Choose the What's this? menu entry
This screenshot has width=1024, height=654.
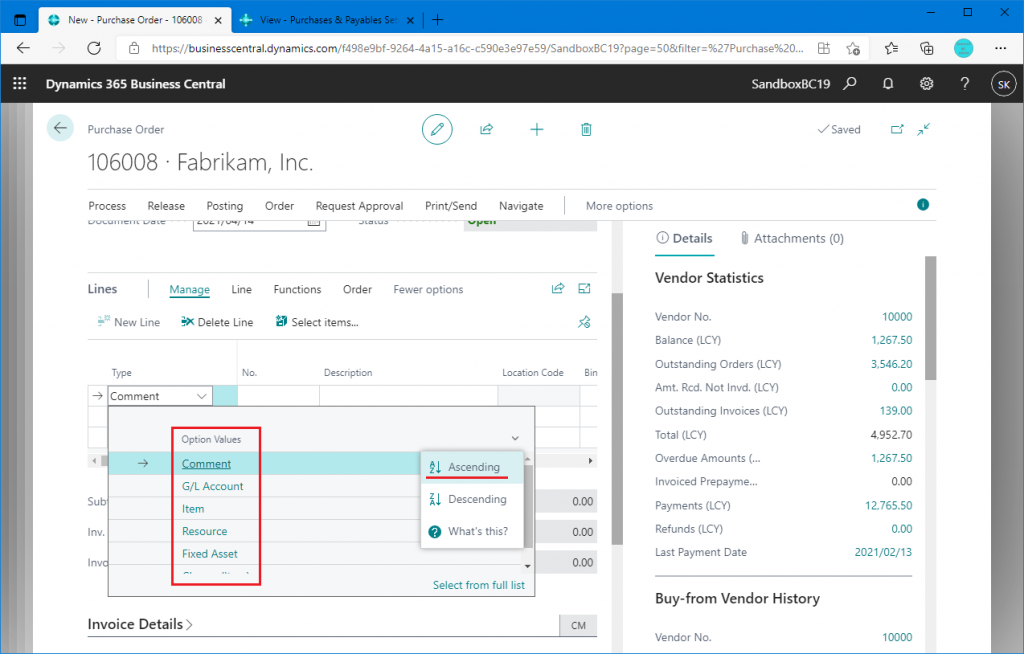[472, 531]
